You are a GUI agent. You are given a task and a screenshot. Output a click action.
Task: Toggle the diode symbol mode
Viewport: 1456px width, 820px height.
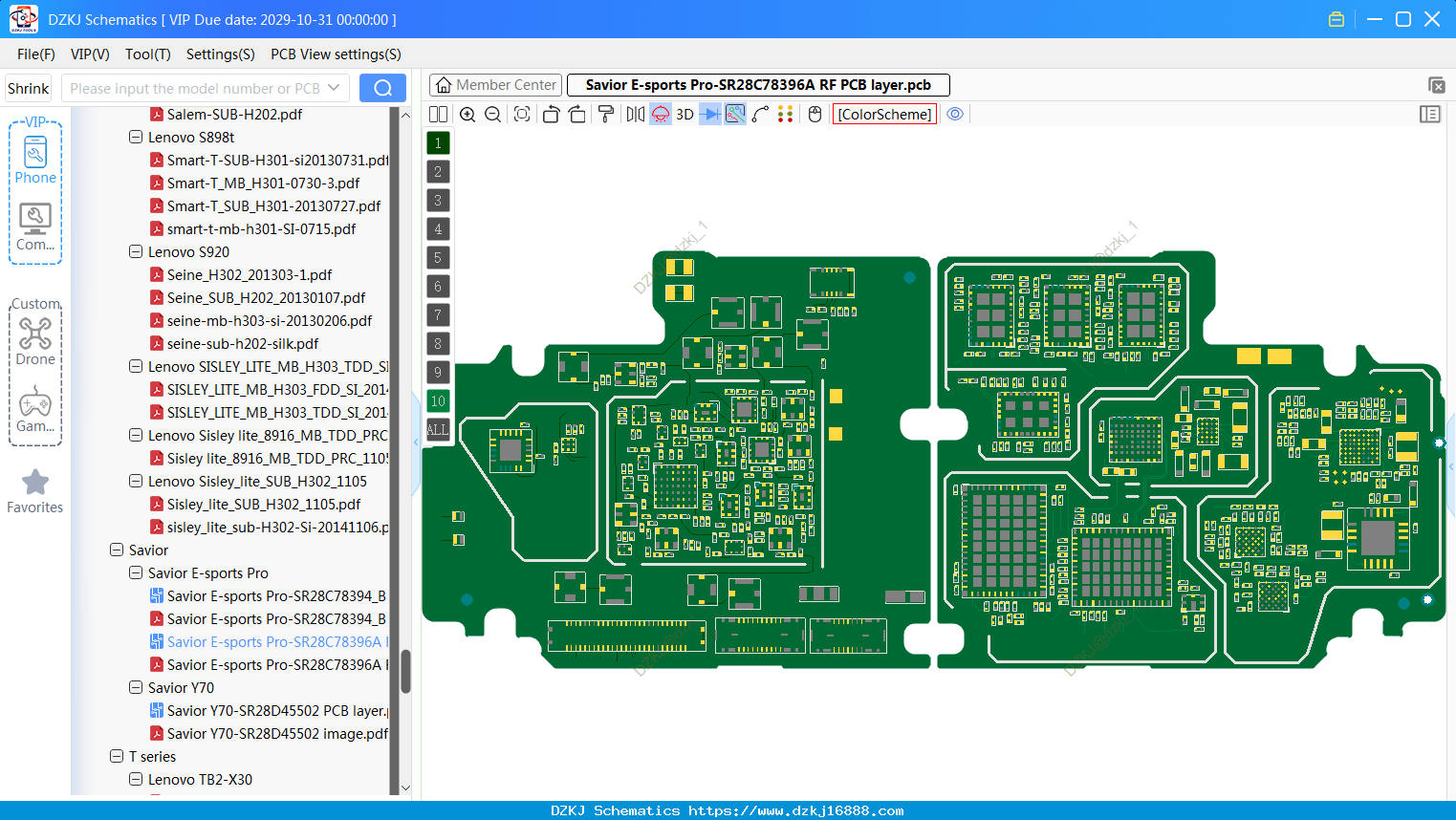(x=710, y=115)
